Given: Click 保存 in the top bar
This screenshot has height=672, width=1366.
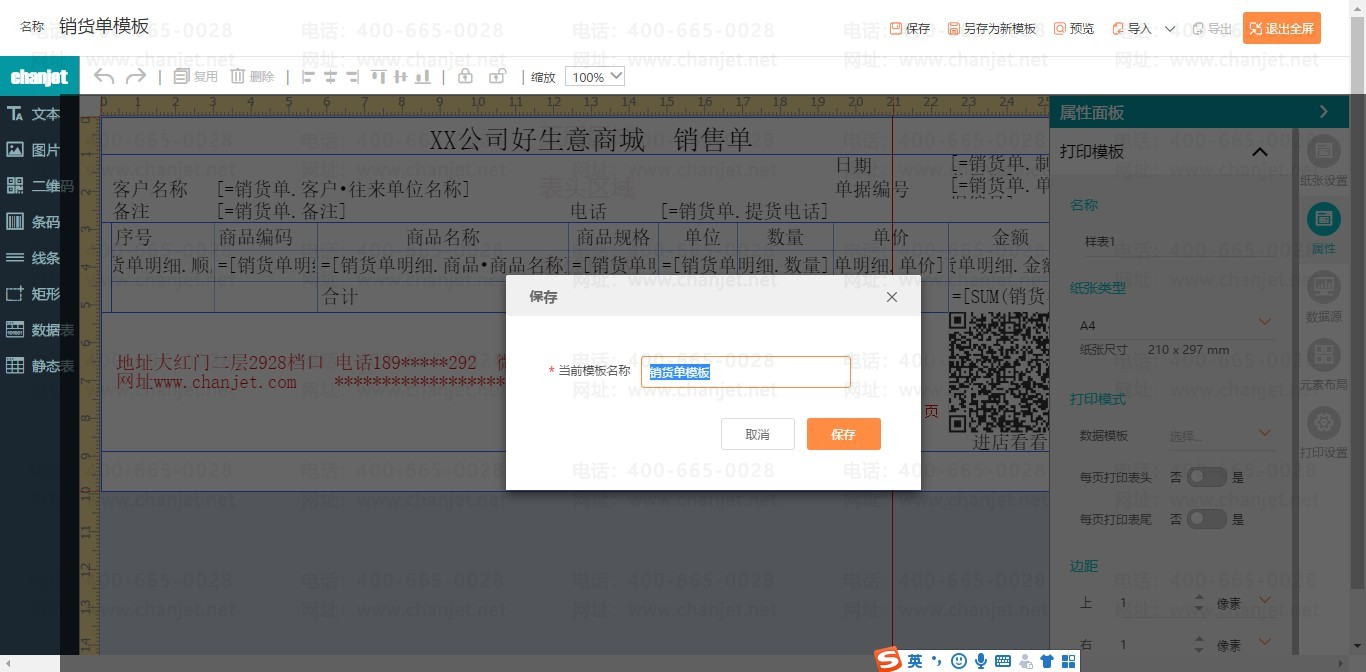Looking at the screenshot, I should pos(910,29).
